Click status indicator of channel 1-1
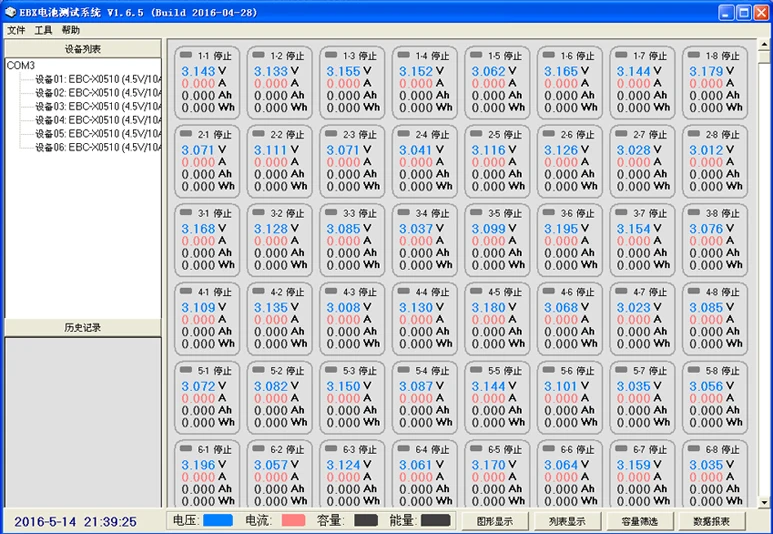The image size is (773, 534). pos(186,55)
